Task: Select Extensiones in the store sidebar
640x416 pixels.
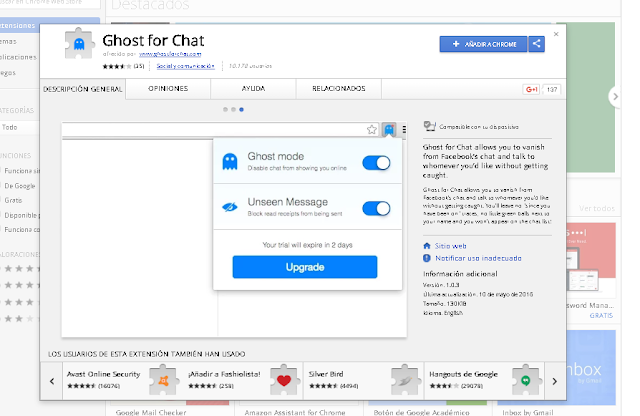Action: pos(50,25)
